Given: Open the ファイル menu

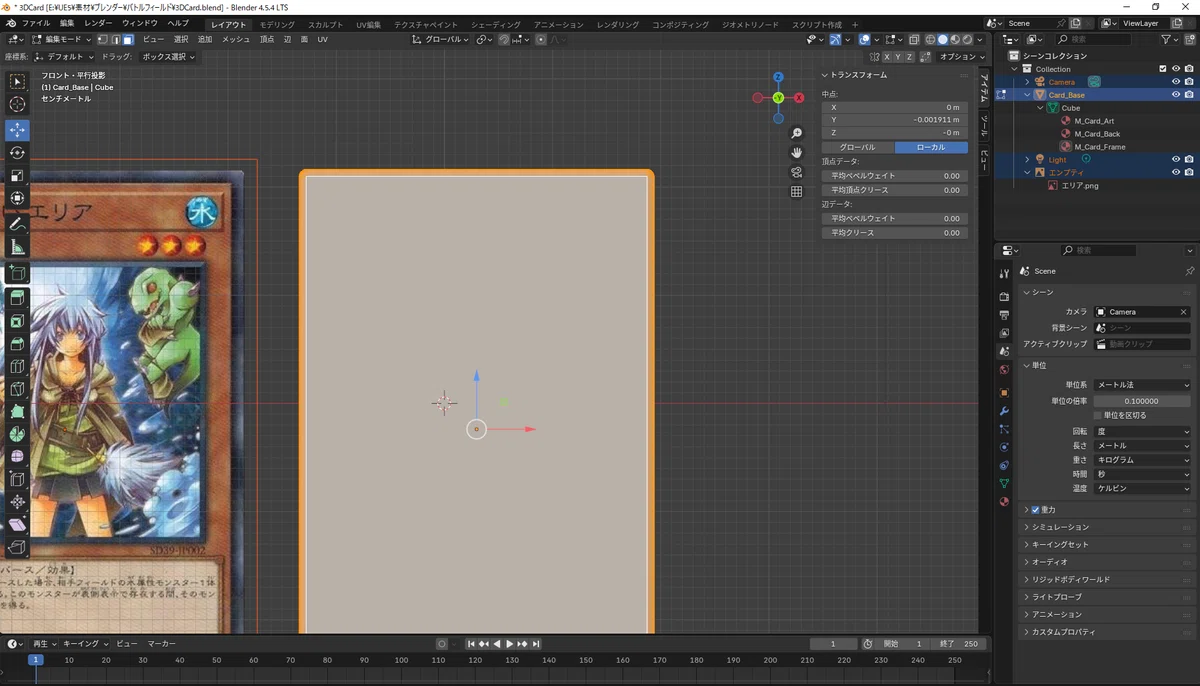Looking at the screenshot, I should [36, 23].
